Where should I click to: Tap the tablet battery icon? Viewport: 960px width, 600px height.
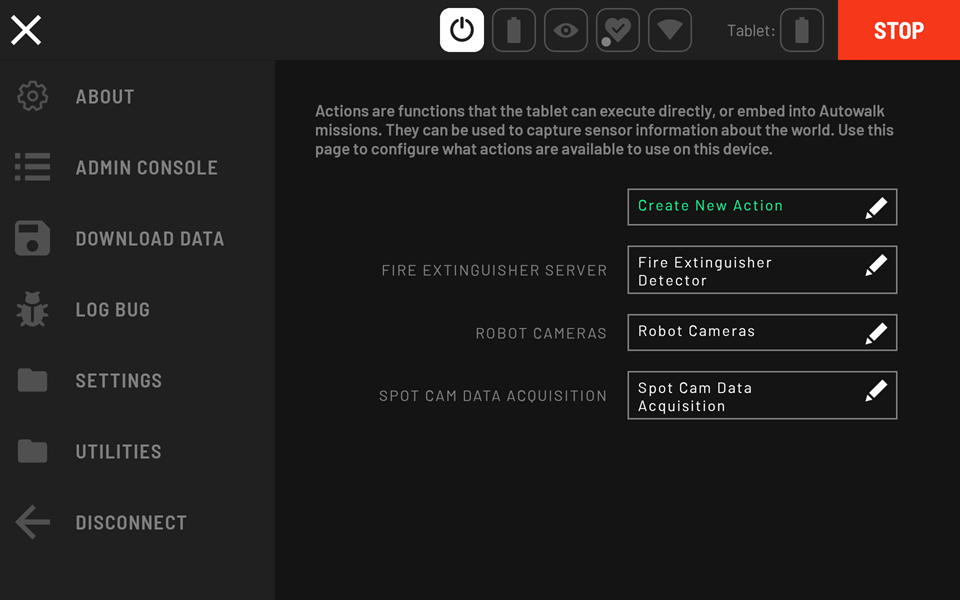click(801, 30)
